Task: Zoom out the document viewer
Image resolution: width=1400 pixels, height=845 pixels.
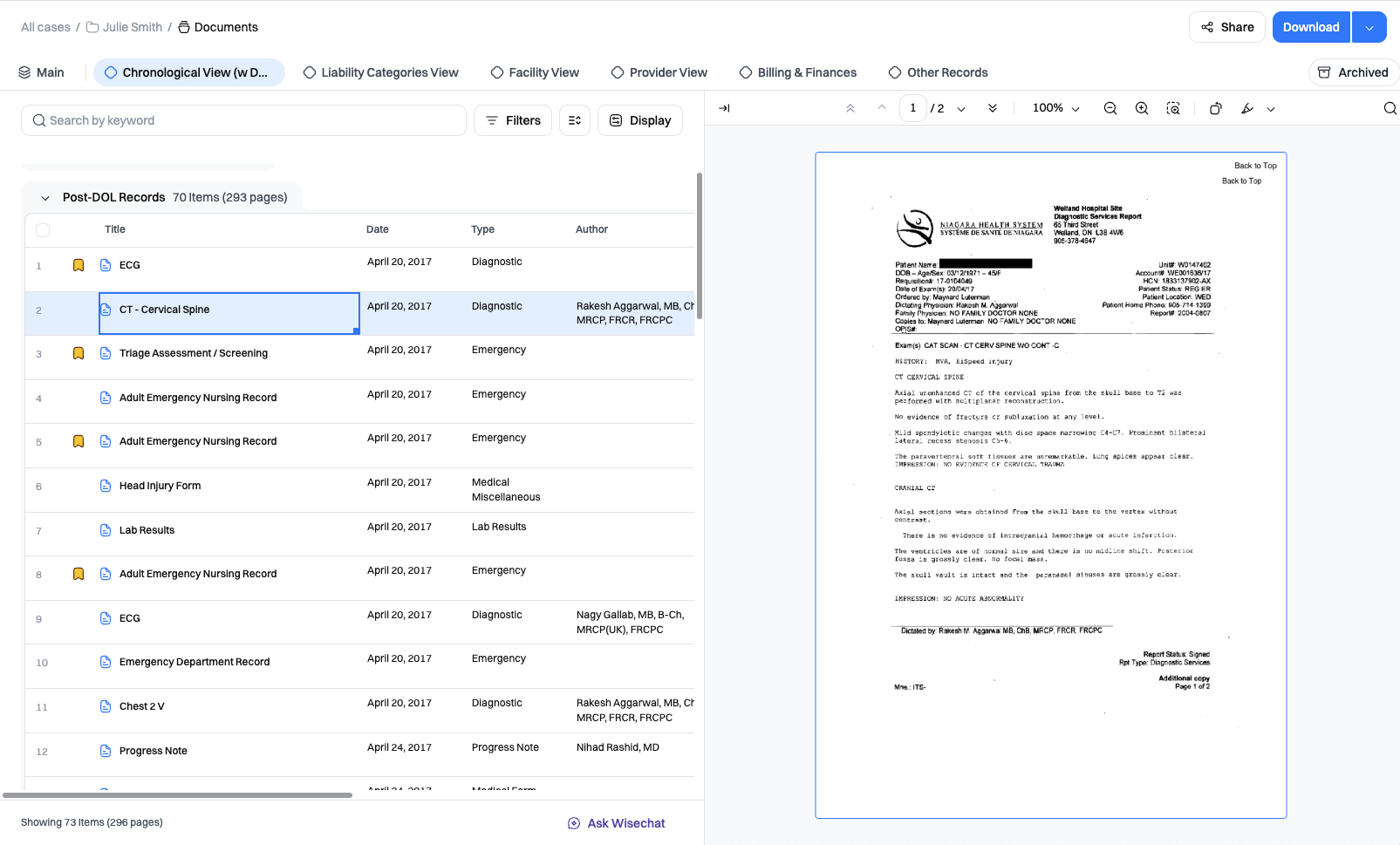Action: click(x=1110, y=108)
